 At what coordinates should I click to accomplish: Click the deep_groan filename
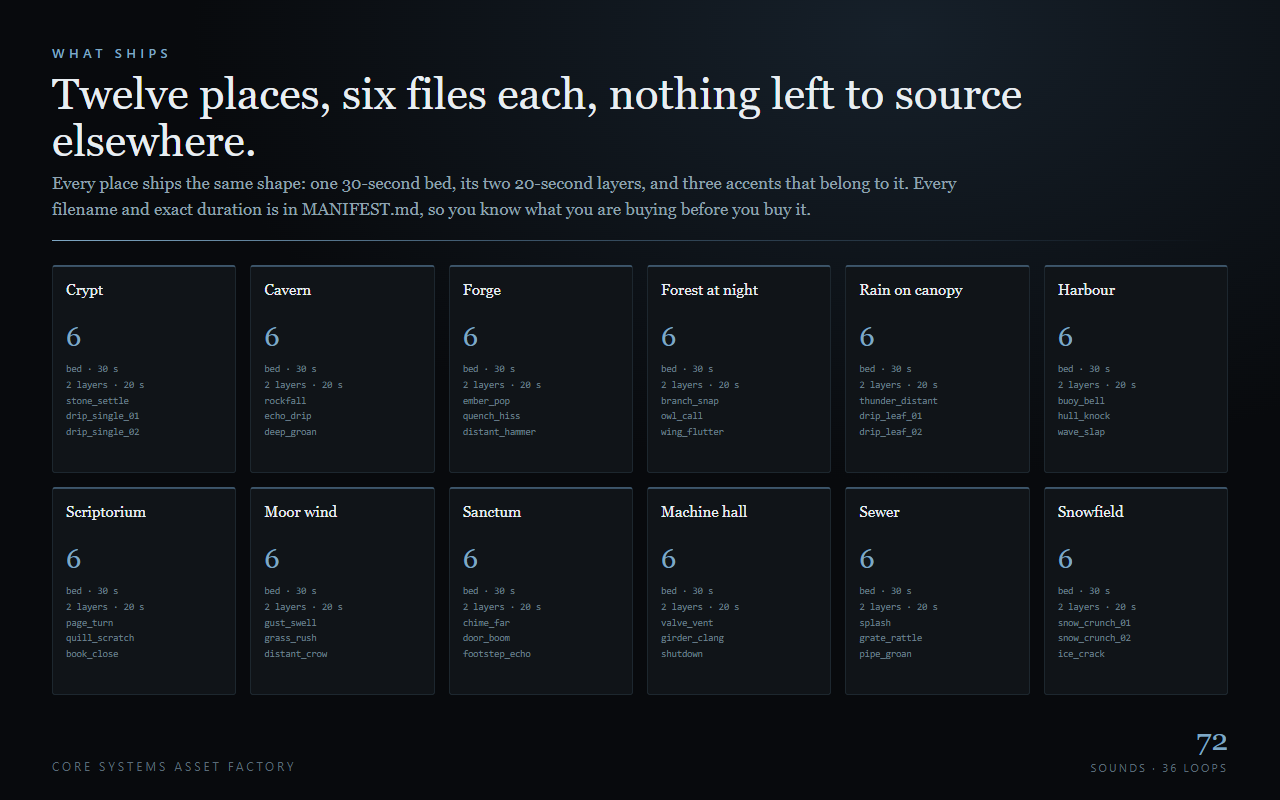(x=290, y=432)
